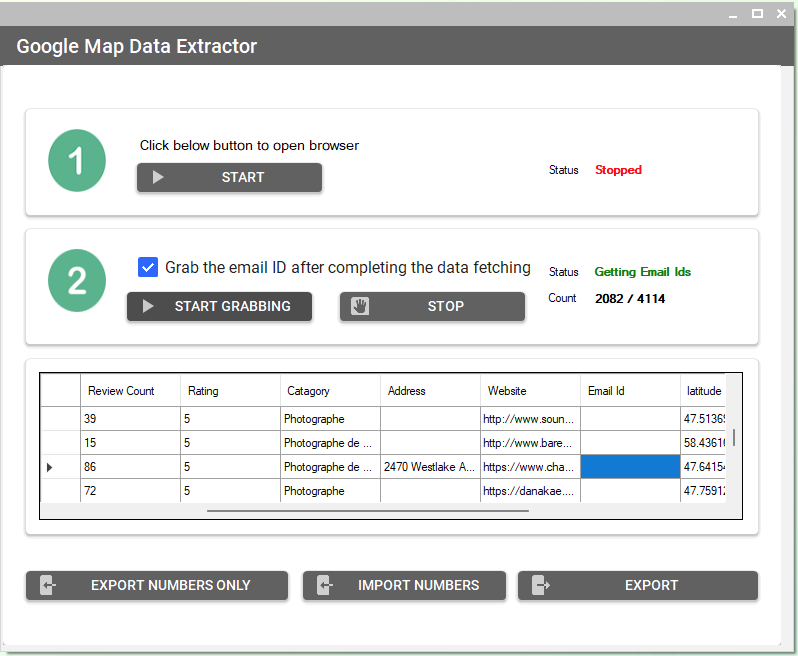Click the Review Count column header
The height and width of the screenshot is (656, 798).
130,391
